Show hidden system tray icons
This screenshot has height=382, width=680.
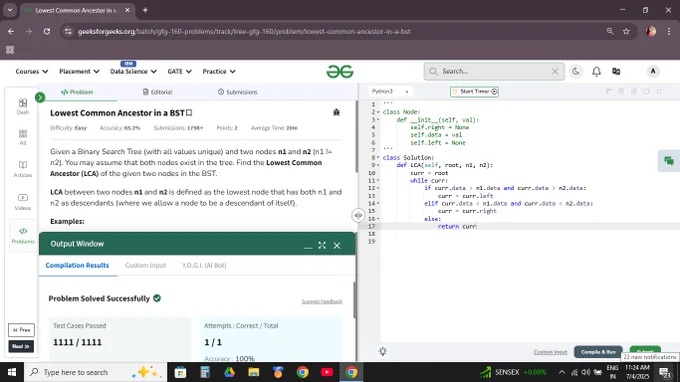pyautogui.click(x=562, y=372)
